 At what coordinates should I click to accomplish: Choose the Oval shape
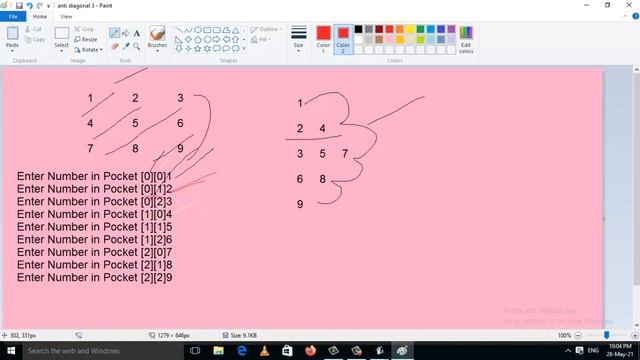point(198,30)
